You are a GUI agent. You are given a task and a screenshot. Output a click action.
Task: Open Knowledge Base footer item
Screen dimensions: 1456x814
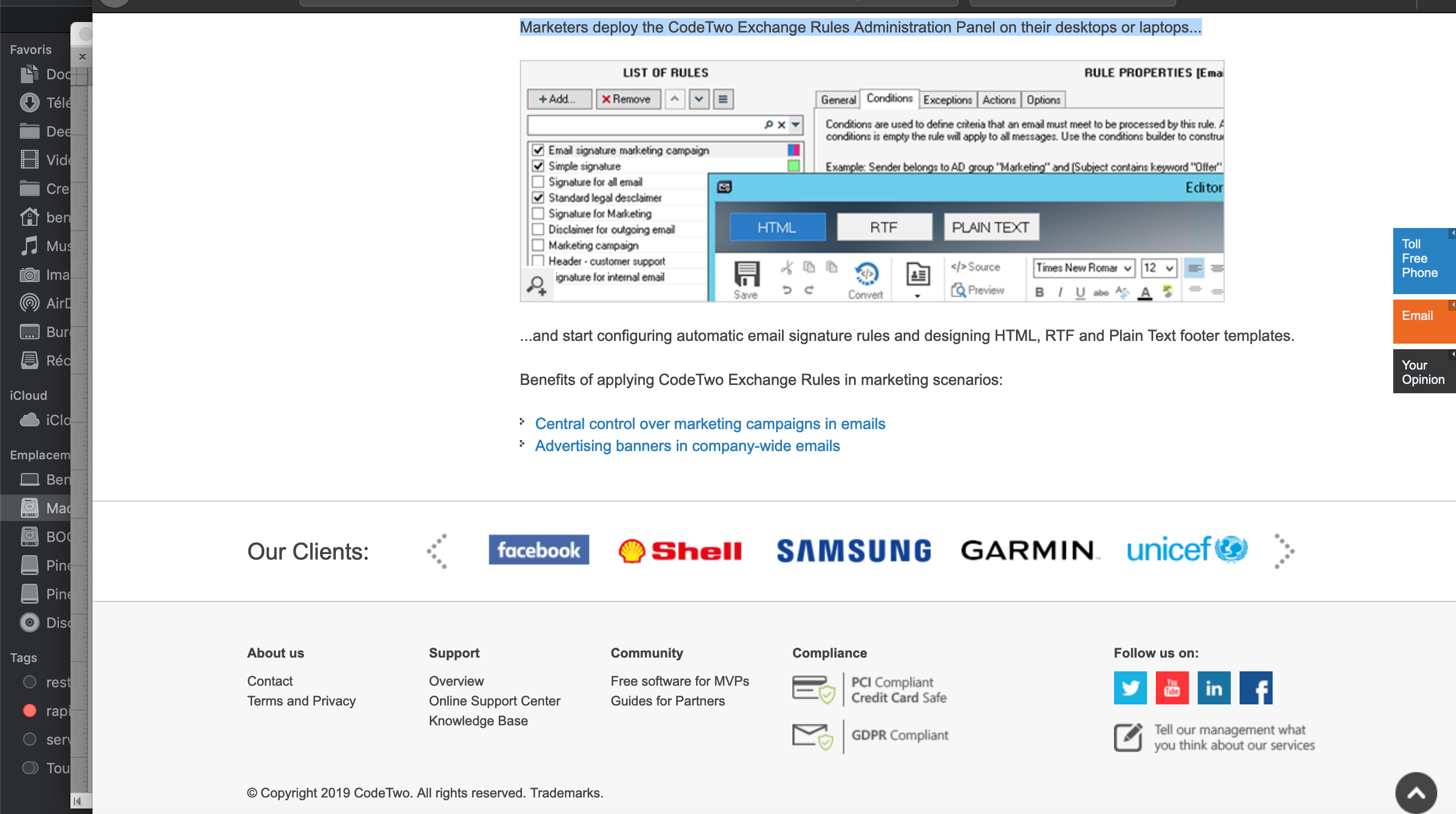[477, 721]
